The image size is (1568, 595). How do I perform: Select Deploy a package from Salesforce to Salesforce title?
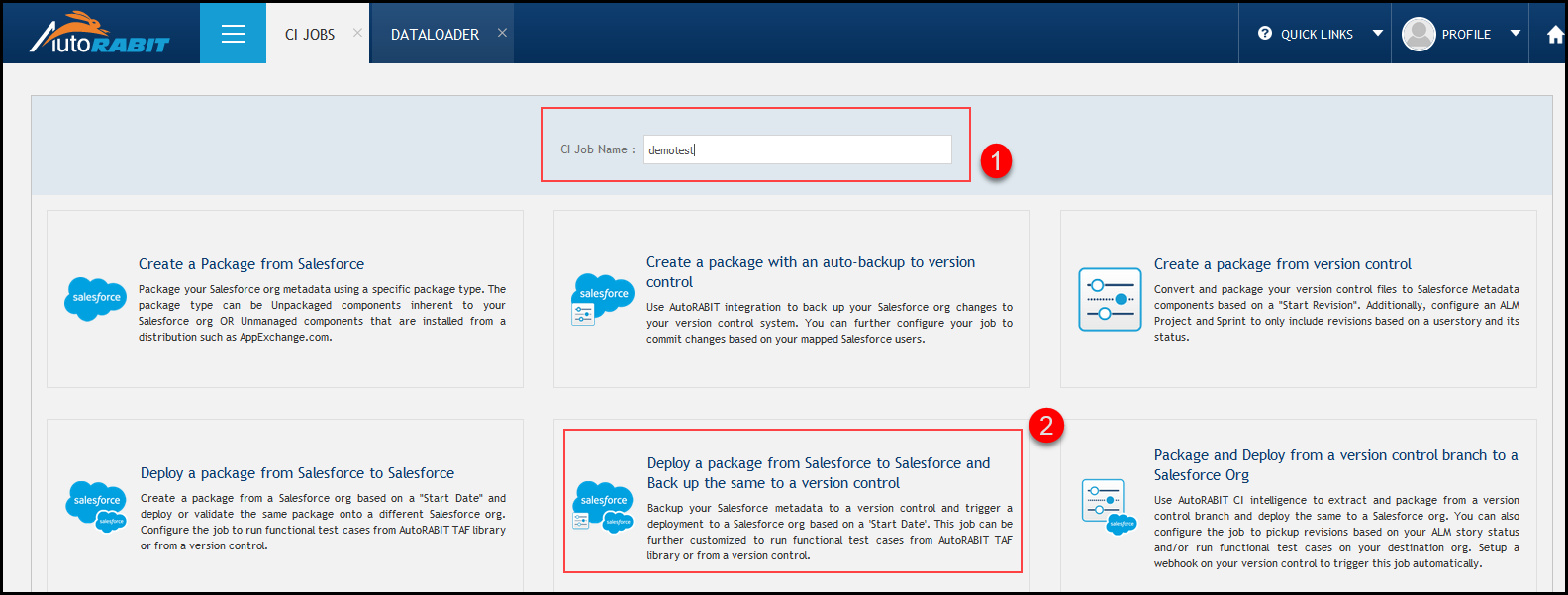(x=297, y=473)
